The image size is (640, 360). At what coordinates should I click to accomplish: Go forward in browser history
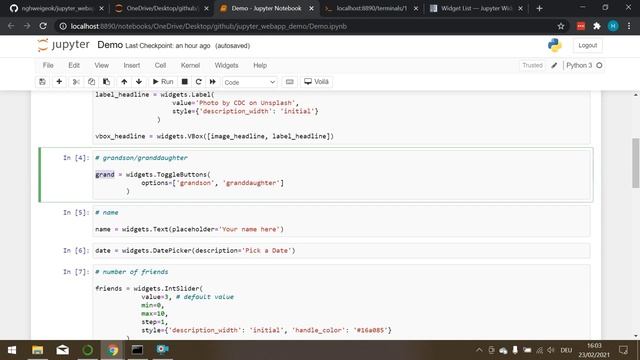tap(27, 26)
